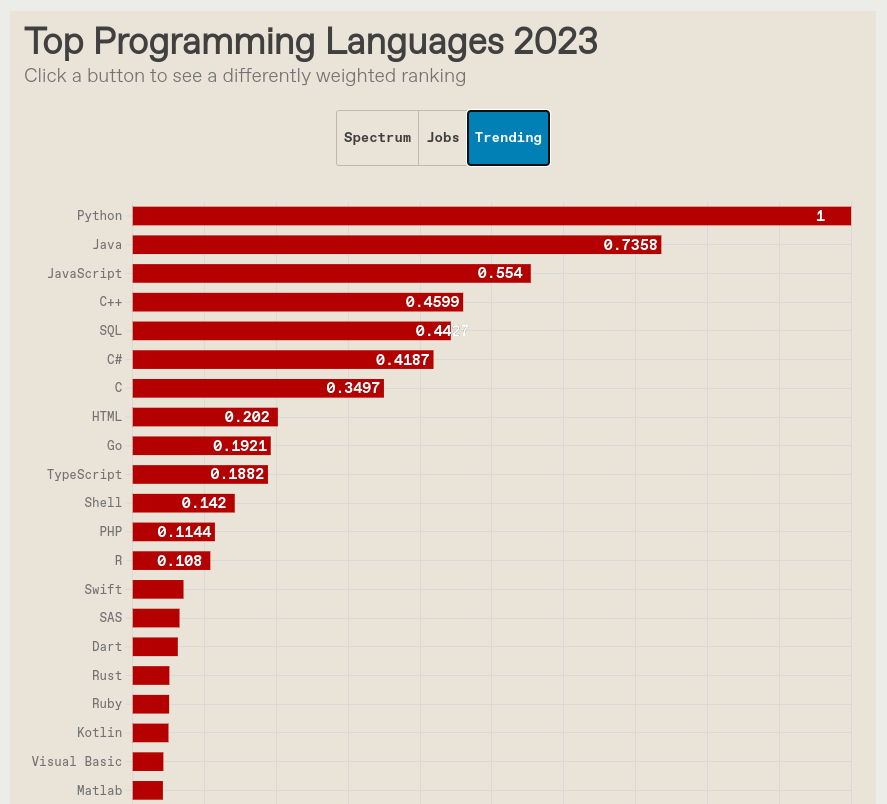Select the PHP label in the axis
887x804 pixels.
(x=110, y=531)
